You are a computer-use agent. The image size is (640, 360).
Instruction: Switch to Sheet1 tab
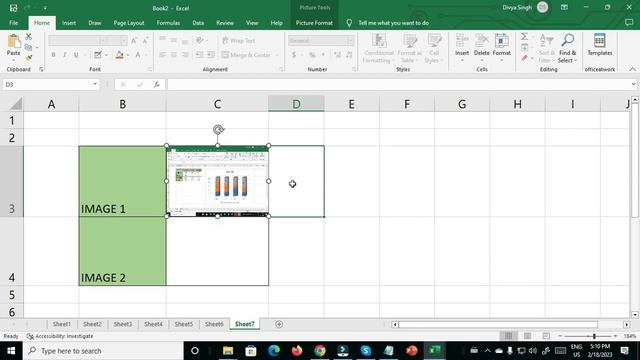[62, 324]
